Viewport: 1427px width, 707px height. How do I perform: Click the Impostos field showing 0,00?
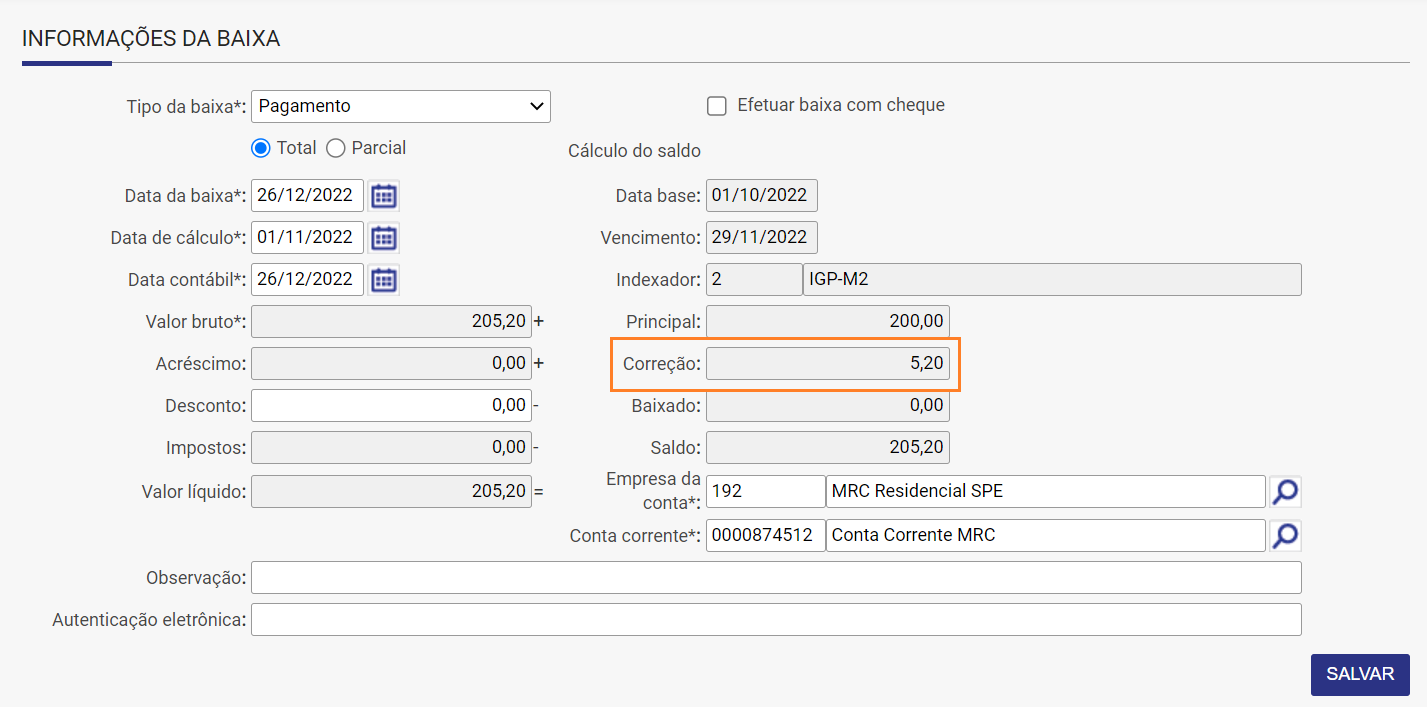pyautogui.click(x=391, y=448)
